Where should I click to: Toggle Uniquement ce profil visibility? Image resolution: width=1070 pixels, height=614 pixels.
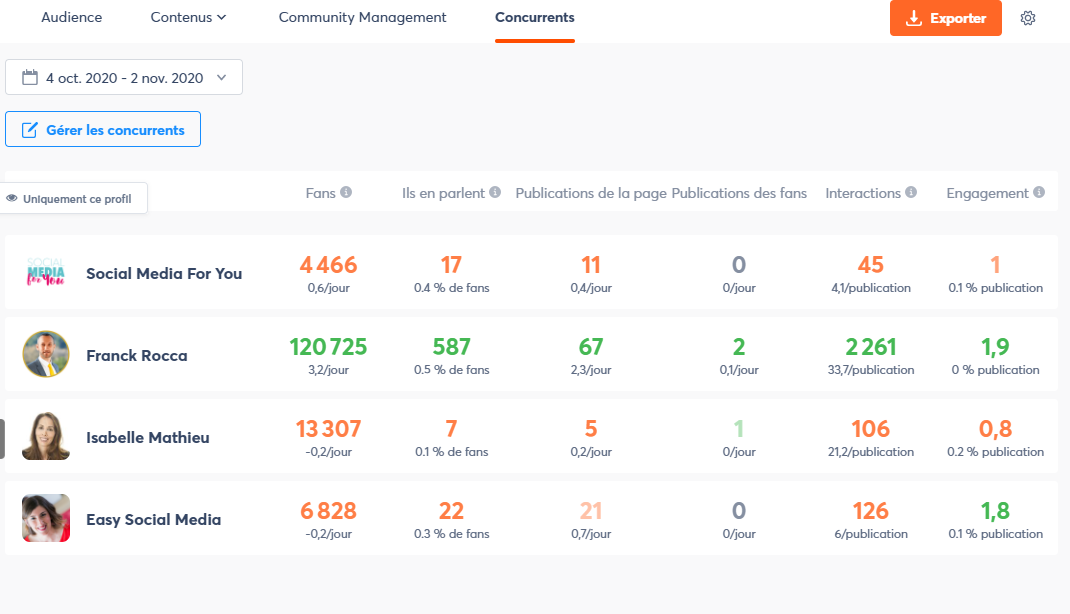click(76, 198)
